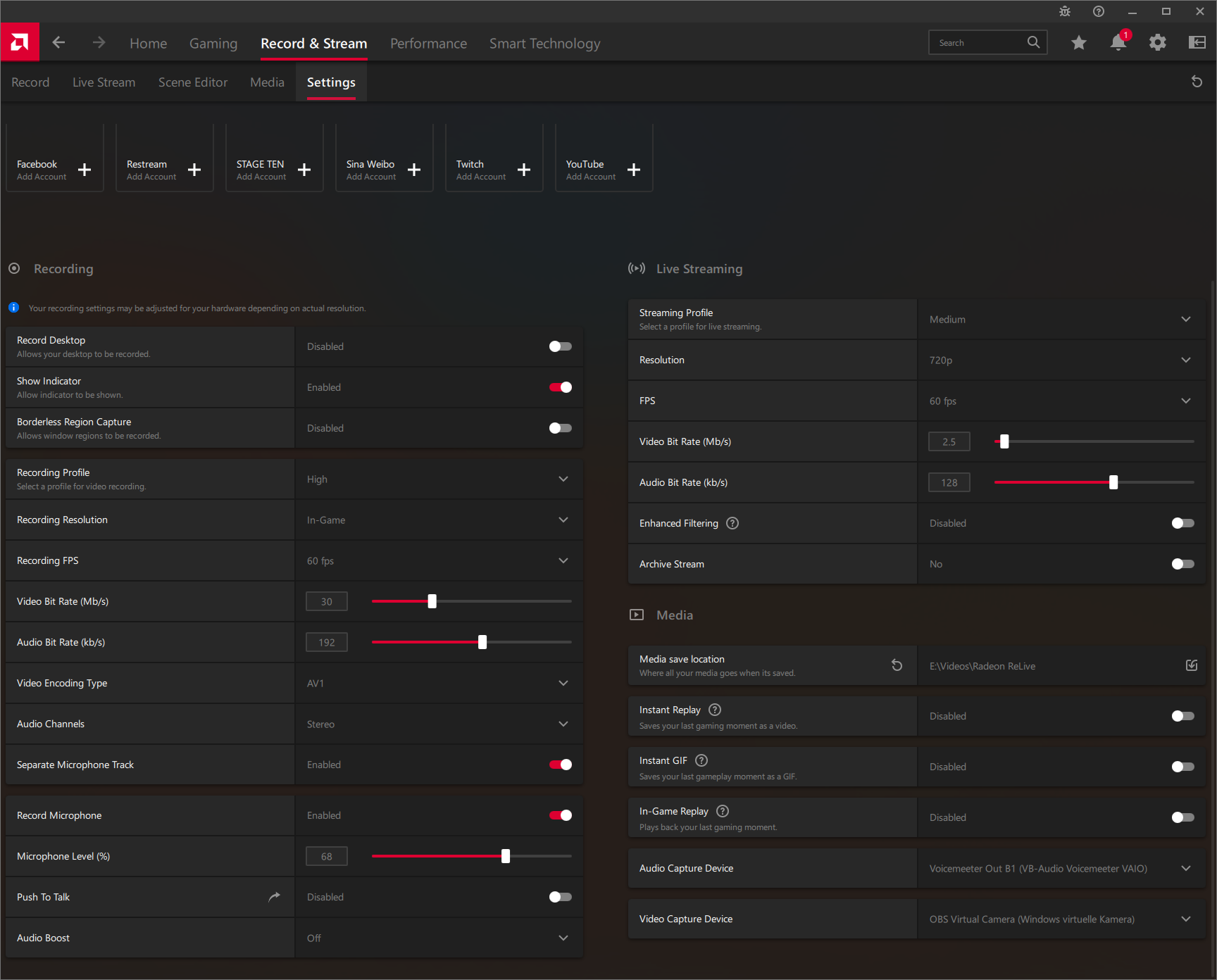This screenshot has height=980, width=1217.
Task: Open the Streaming Profile dropdown
Action: coord(1062,320)
